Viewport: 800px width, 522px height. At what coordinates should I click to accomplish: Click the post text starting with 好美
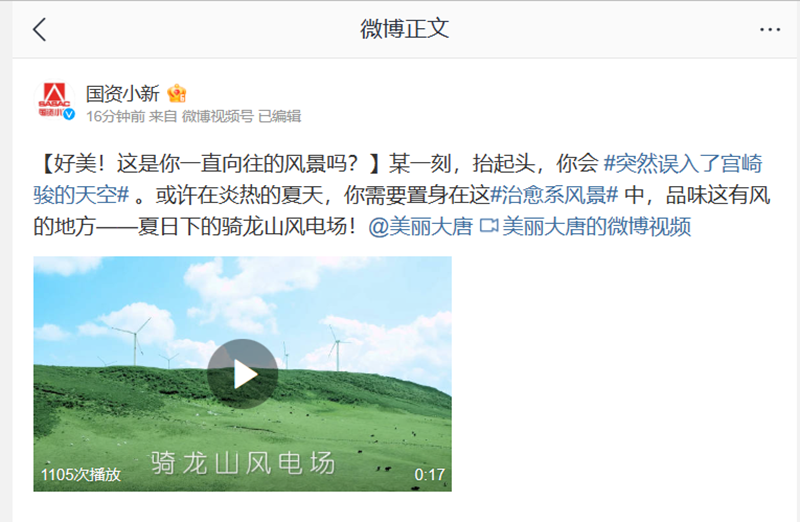click(x=402, y=195)
